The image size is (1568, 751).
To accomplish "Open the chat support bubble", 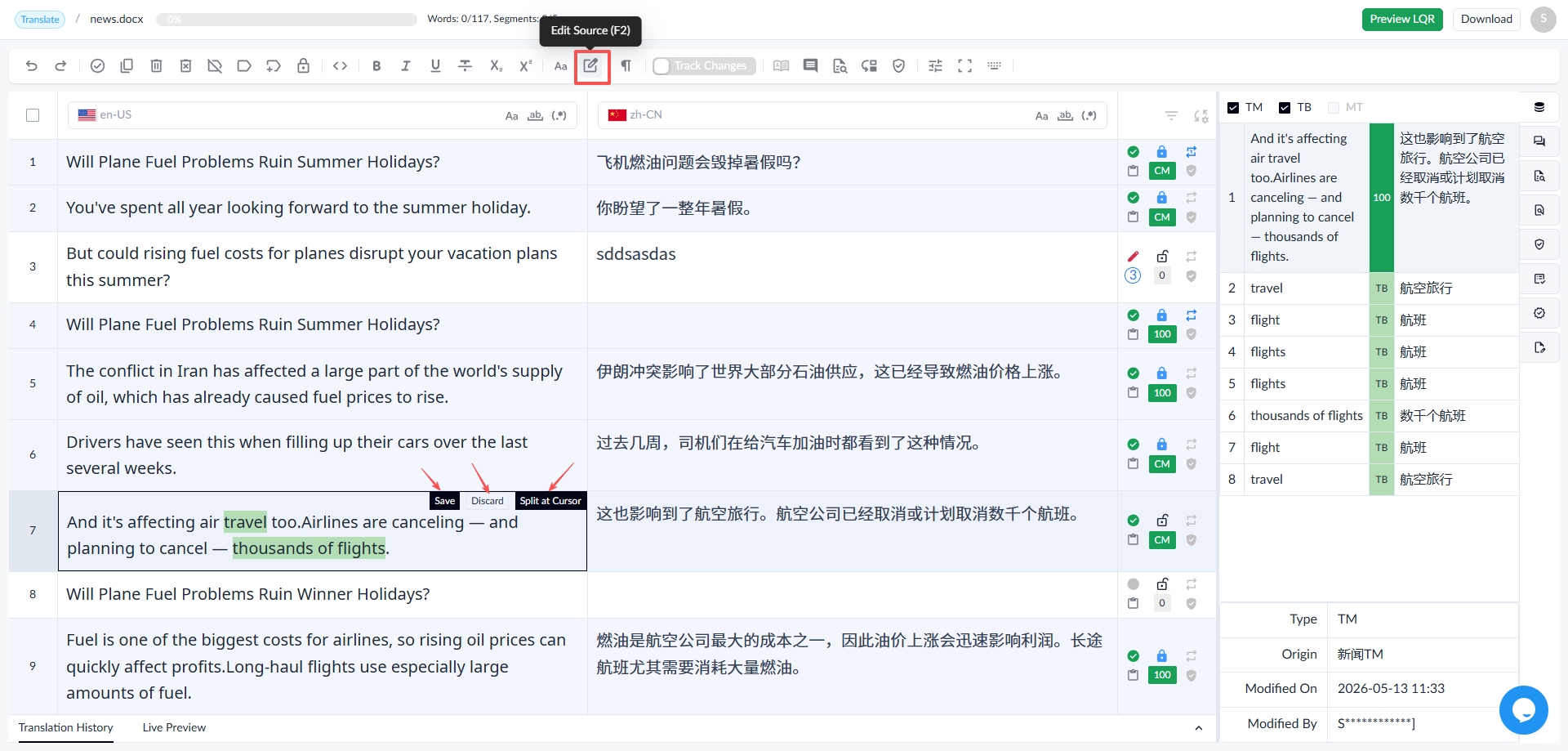I will 1523,710.
